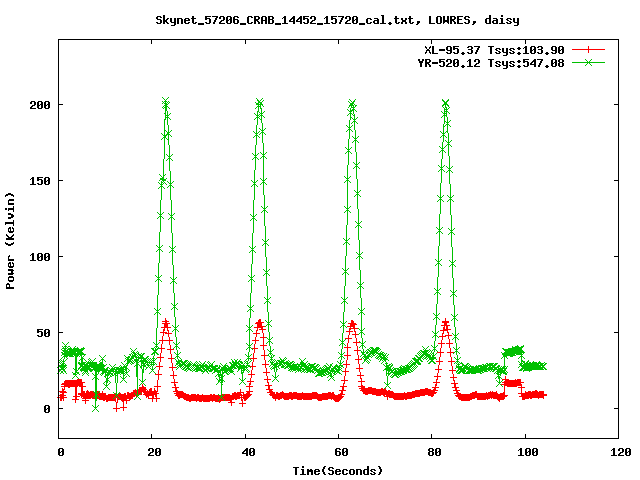Click the y-axis value 100
This screenshot has width=640, height=480.
40,257
